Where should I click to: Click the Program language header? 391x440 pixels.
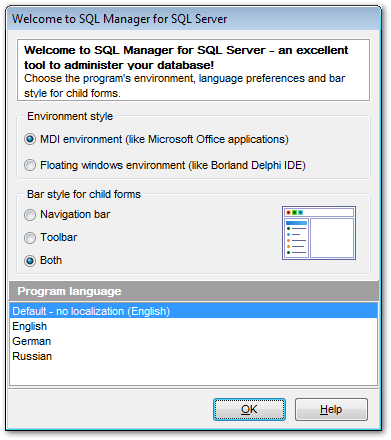click(x=194, y=291)
